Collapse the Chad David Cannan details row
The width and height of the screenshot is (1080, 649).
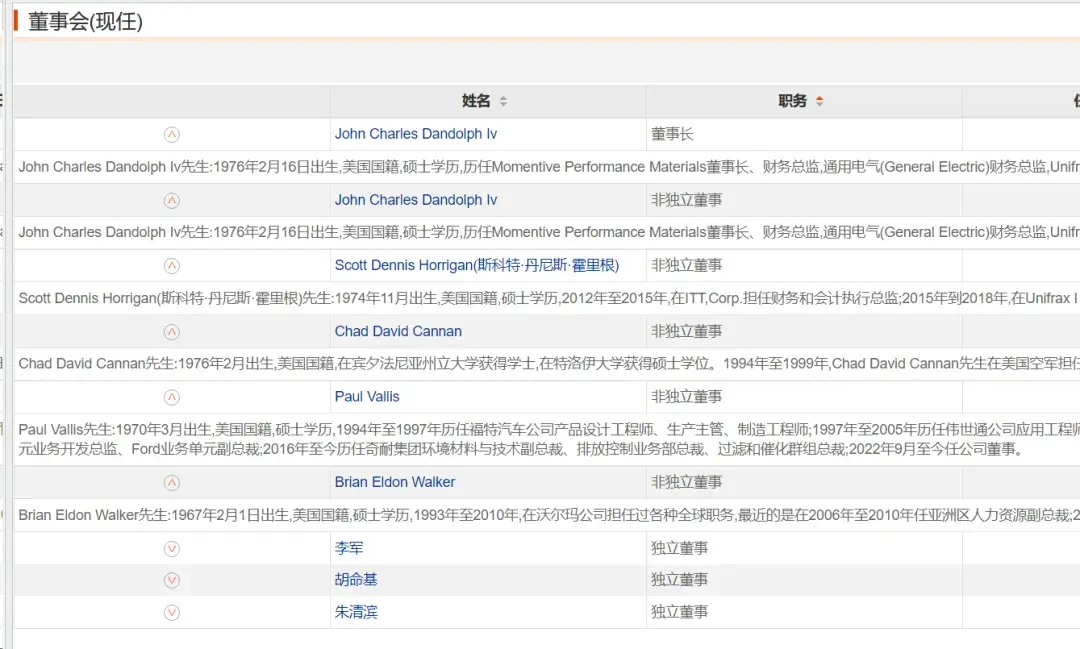click(x=172, y=332)
